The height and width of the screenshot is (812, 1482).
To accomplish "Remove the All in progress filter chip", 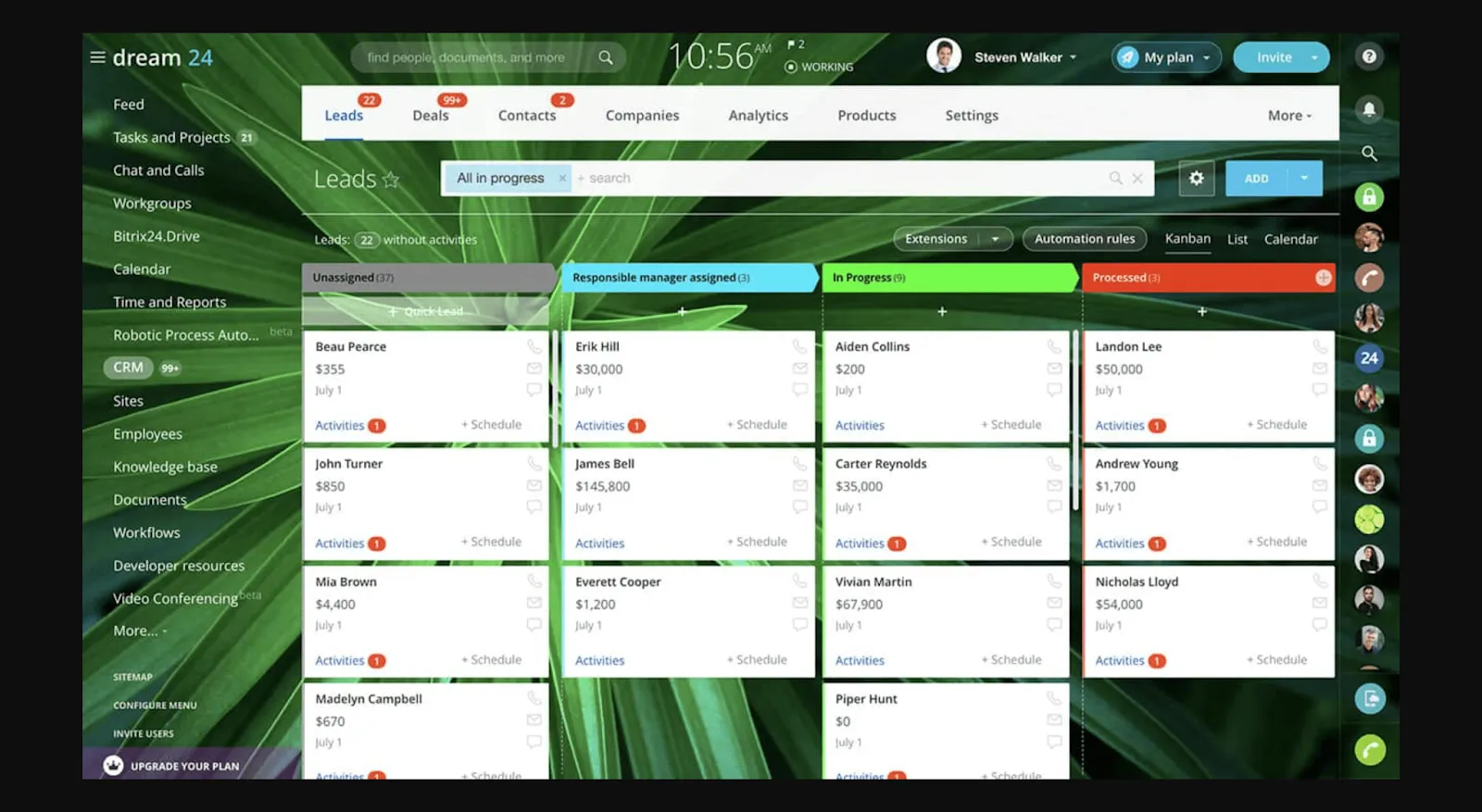I will pyautogui.click(x=562, y=178).
